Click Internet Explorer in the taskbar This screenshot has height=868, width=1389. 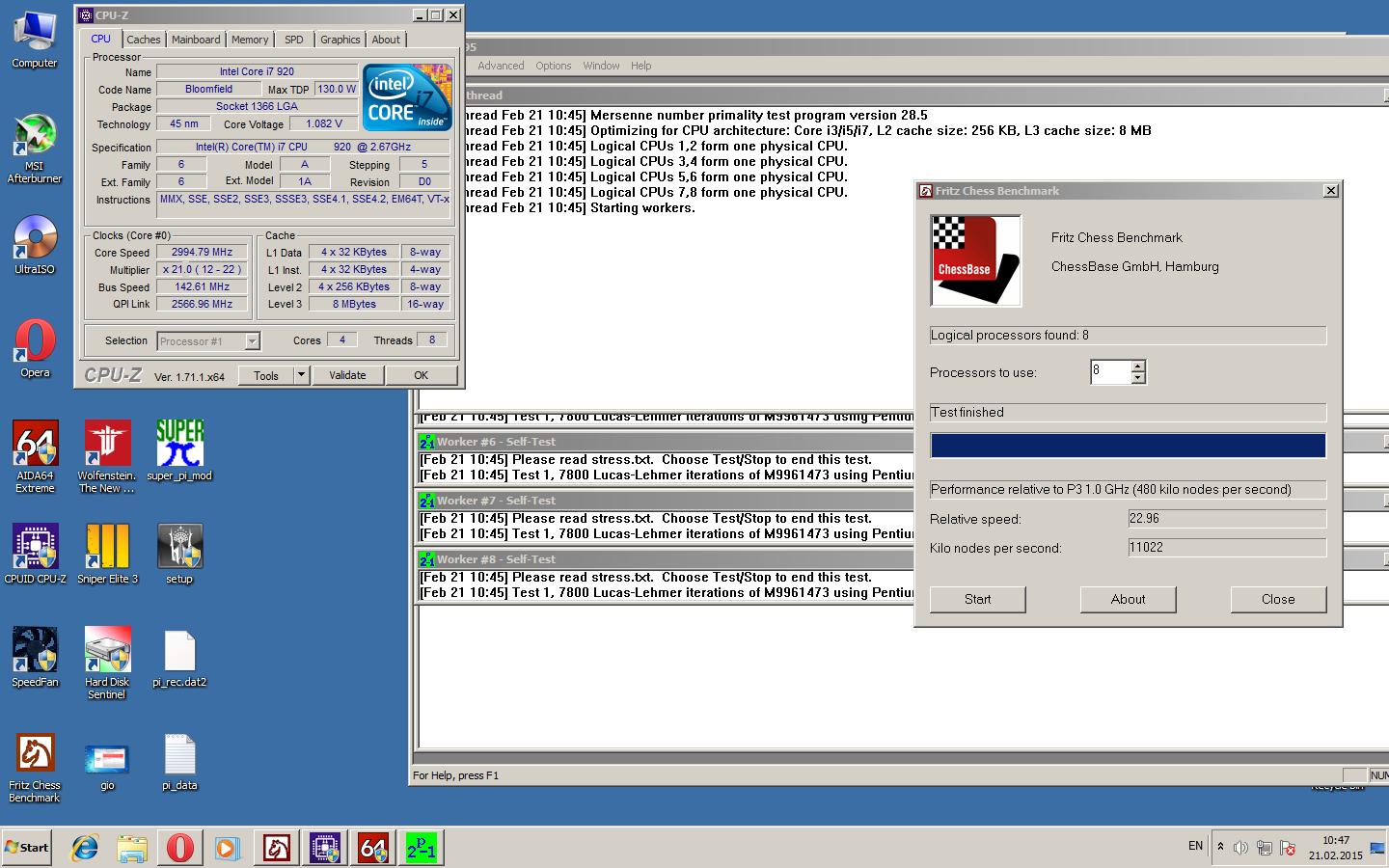click(x=85, y=848)
